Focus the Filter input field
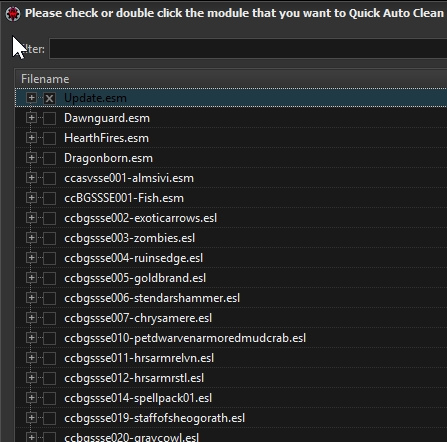447x442 pixels. (248, 49)
